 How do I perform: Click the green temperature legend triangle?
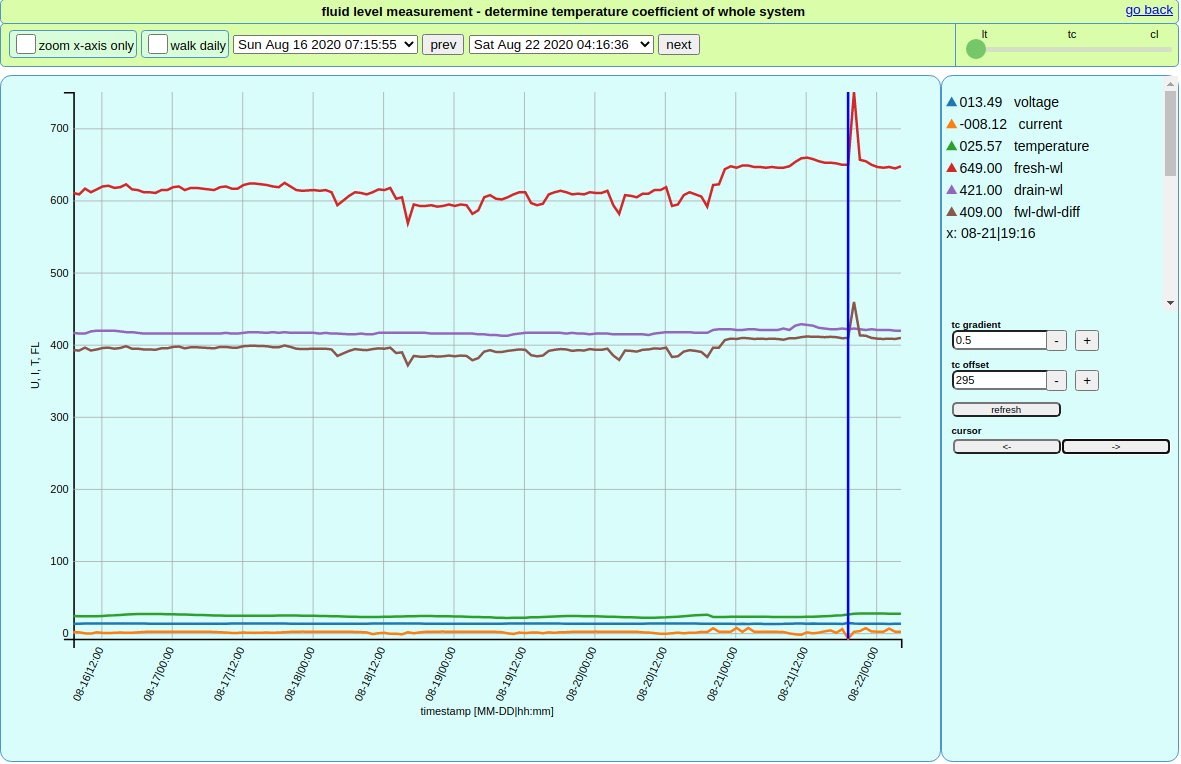coord(951,146)
